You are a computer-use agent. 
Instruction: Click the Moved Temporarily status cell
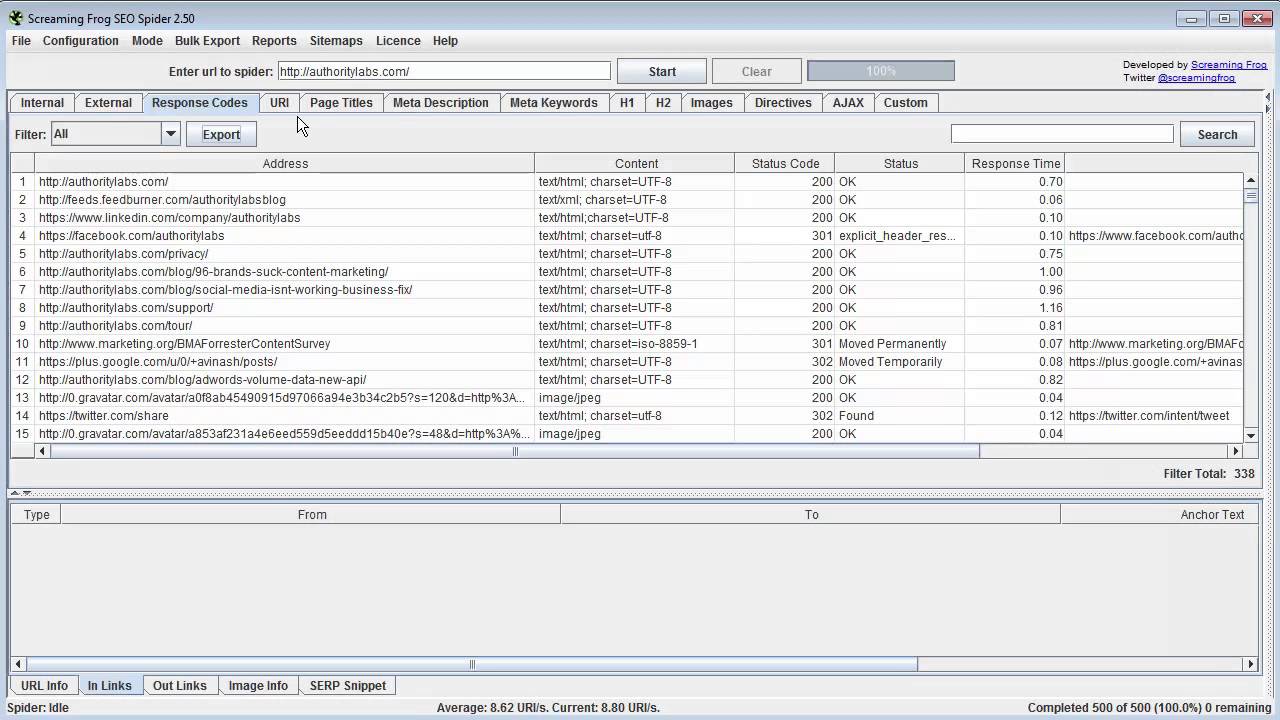[900, 362]
